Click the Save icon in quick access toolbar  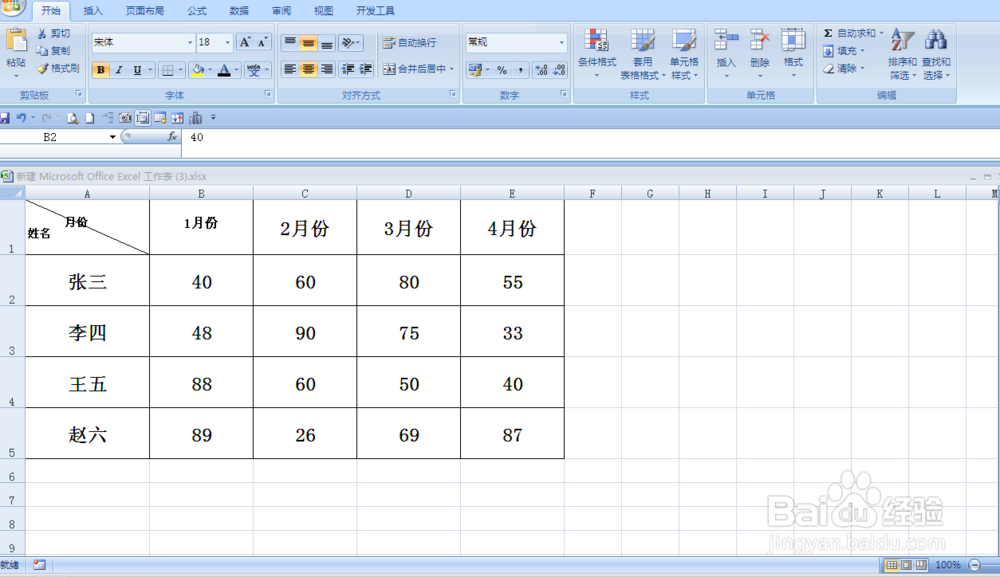[x=4, y=118]
